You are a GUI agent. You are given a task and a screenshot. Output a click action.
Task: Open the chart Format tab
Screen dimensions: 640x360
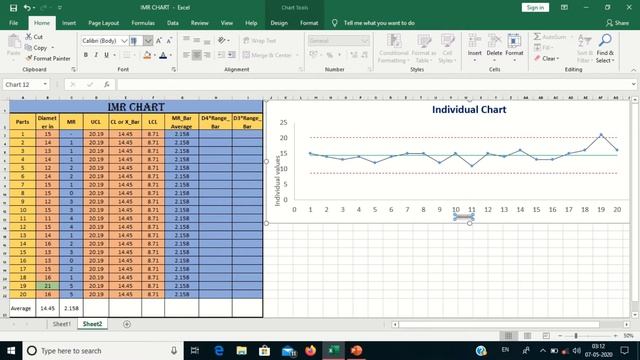point(309,23)
